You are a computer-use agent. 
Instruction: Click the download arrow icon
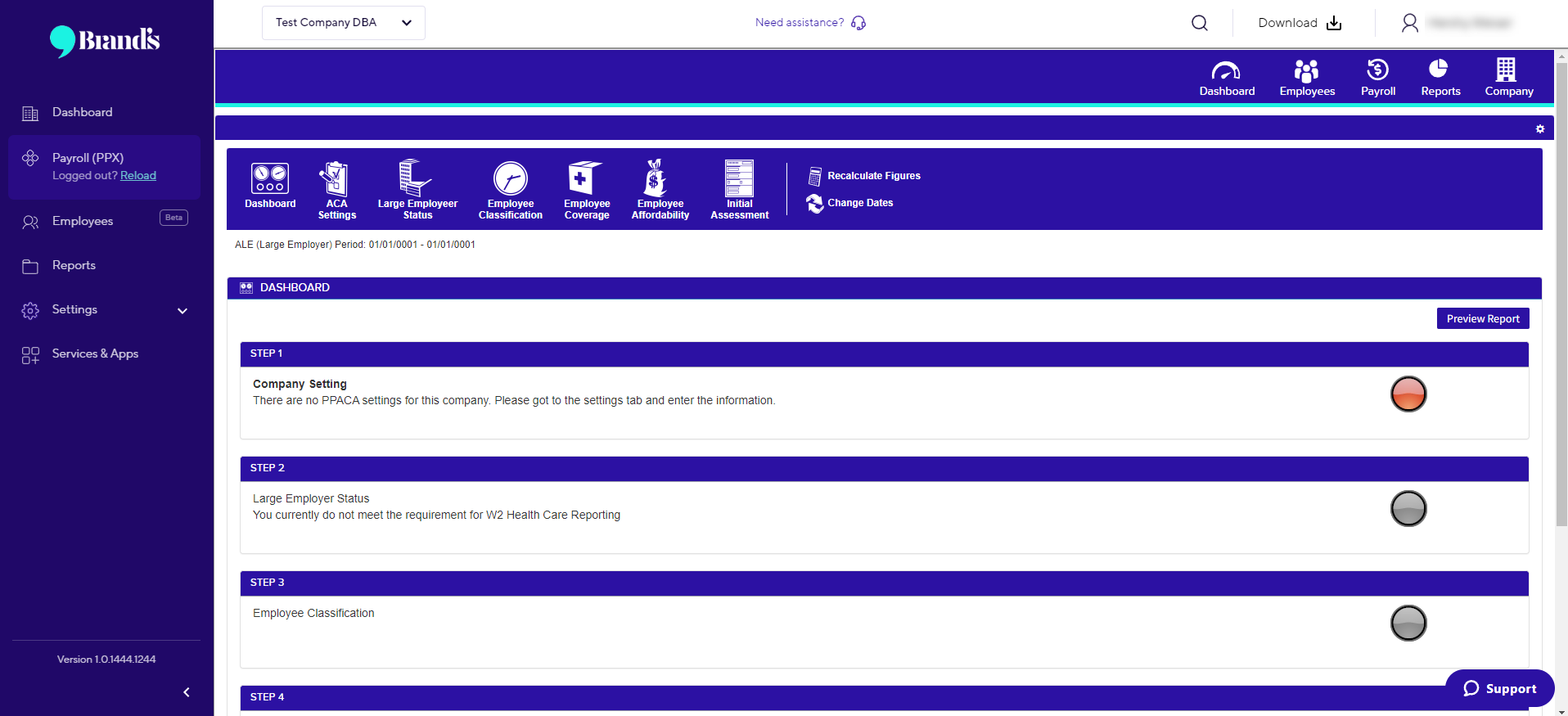click(1334, 23)
